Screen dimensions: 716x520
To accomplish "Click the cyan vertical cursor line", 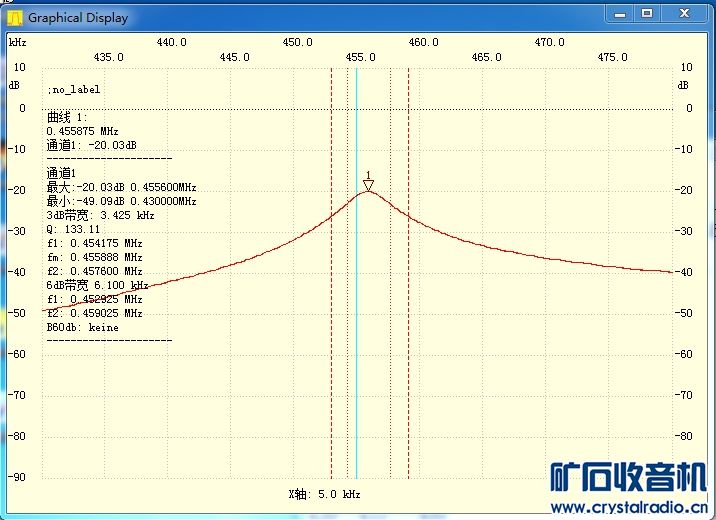I will [x=357, y=274].
